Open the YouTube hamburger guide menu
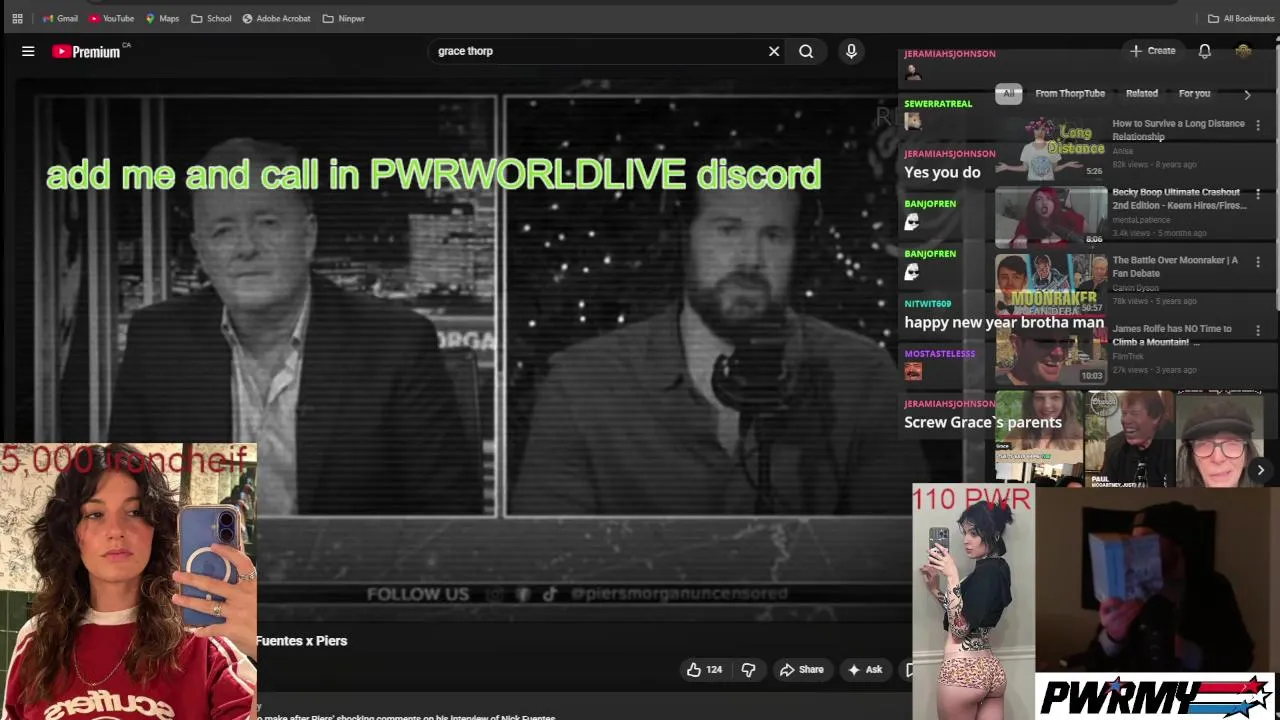The image size is (1280, 720). [x=28, y=51]
